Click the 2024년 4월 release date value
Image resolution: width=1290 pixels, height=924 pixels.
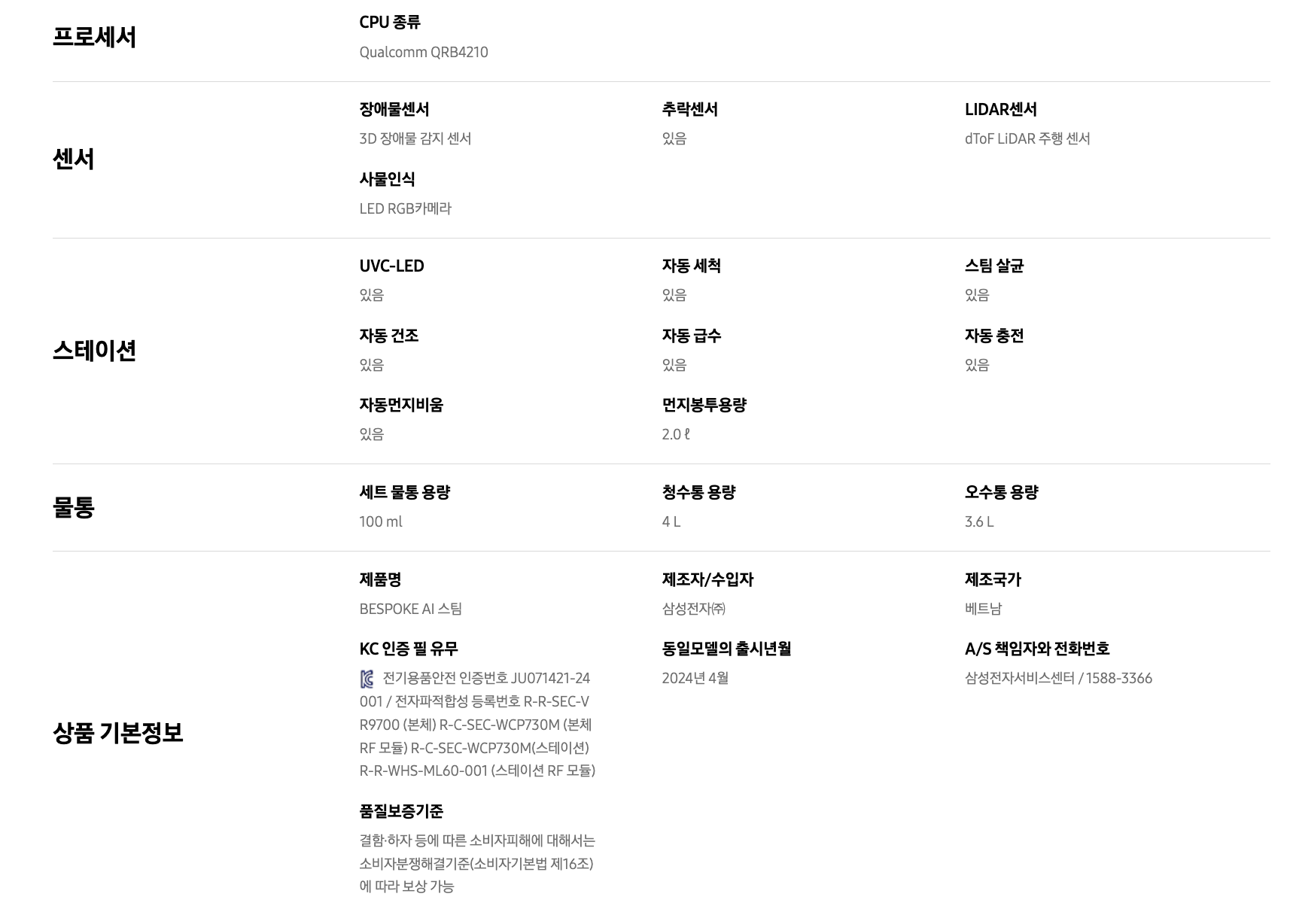click(695, 678)
